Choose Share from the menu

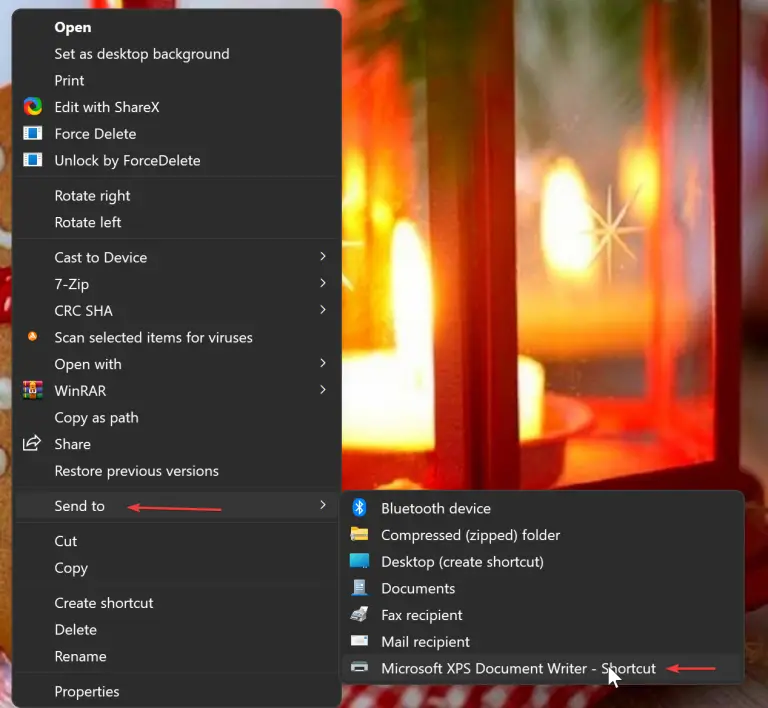(x=177, y=444)
